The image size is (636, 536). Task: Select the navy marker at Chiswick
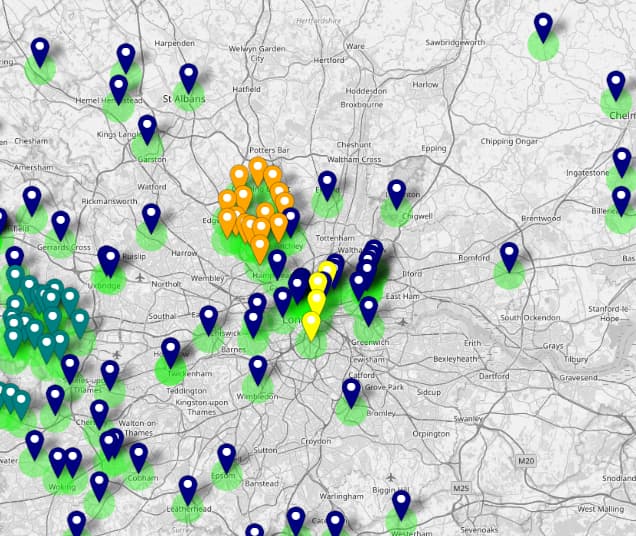pos(209,319)
